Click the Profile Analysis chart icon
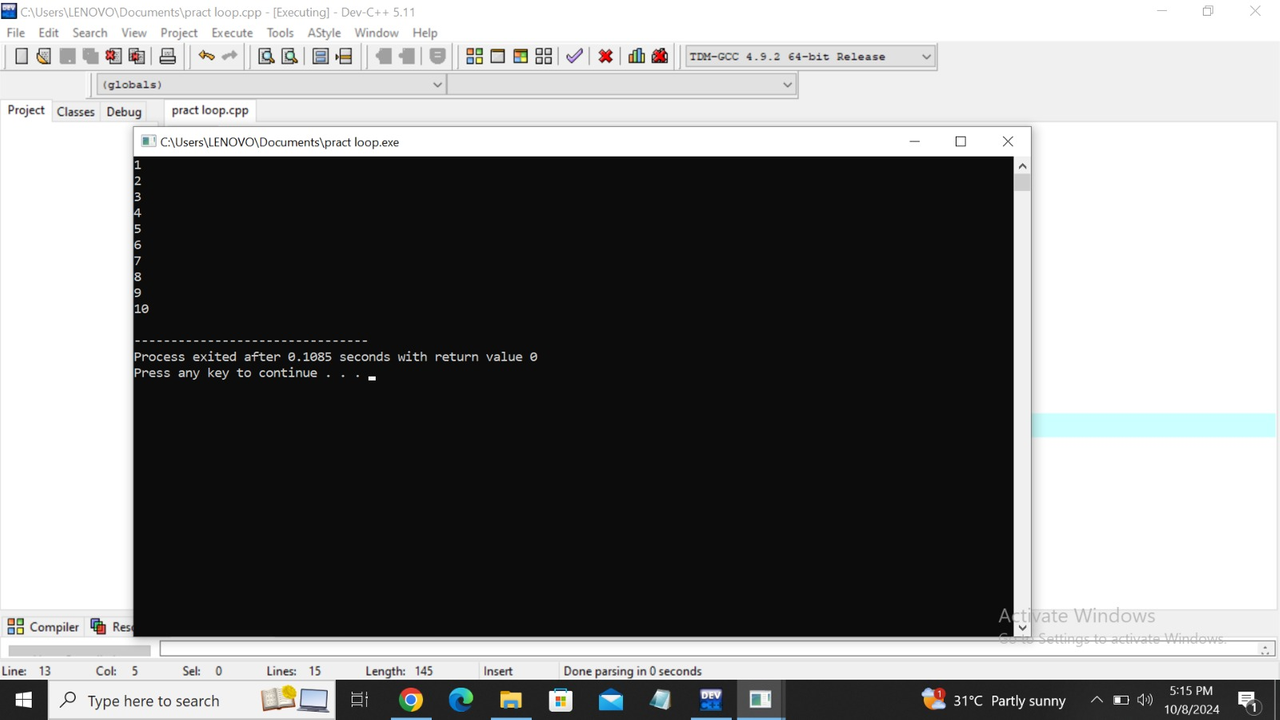 [636, 56]
